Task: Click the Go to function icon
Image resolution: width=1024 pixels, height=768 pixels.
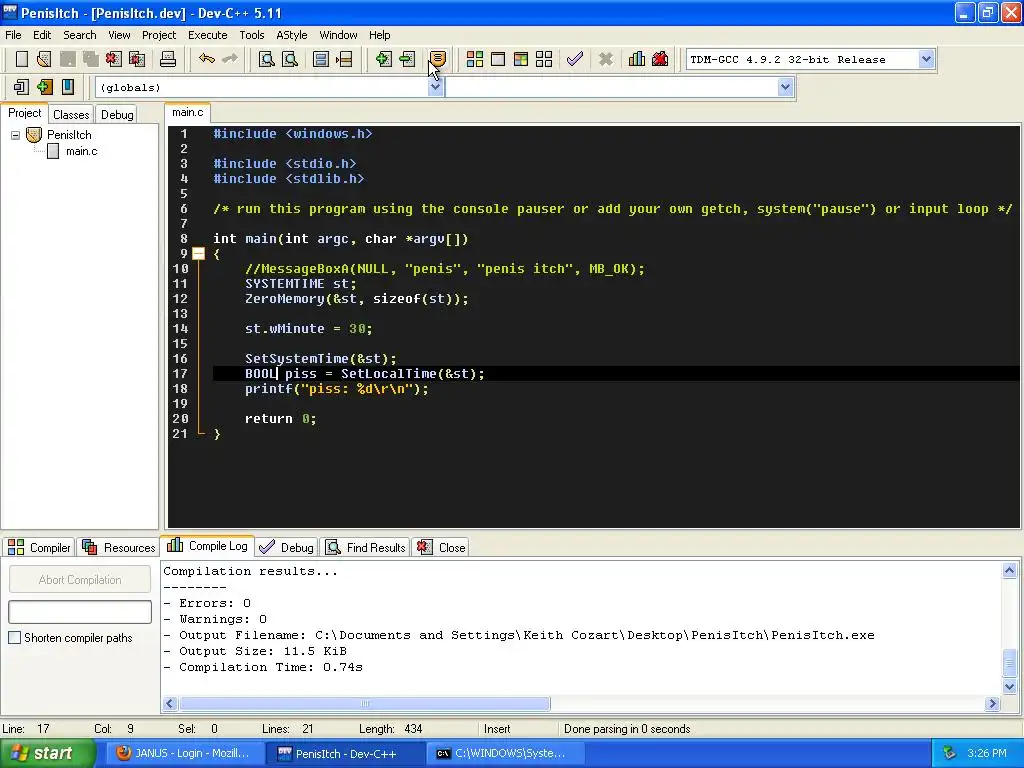Action: (x=321, y=59)
